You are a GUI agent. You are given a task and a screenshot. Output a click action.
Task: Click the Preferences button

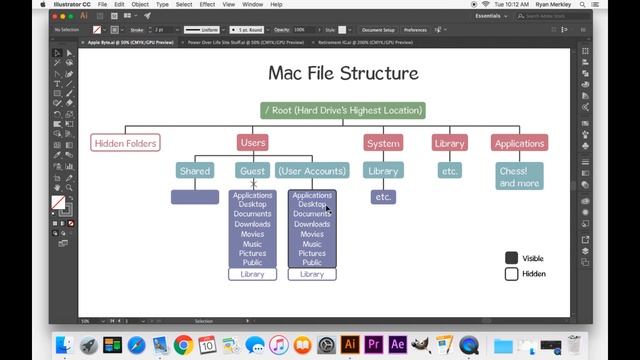pyautogui.click(x=415, y=30)
